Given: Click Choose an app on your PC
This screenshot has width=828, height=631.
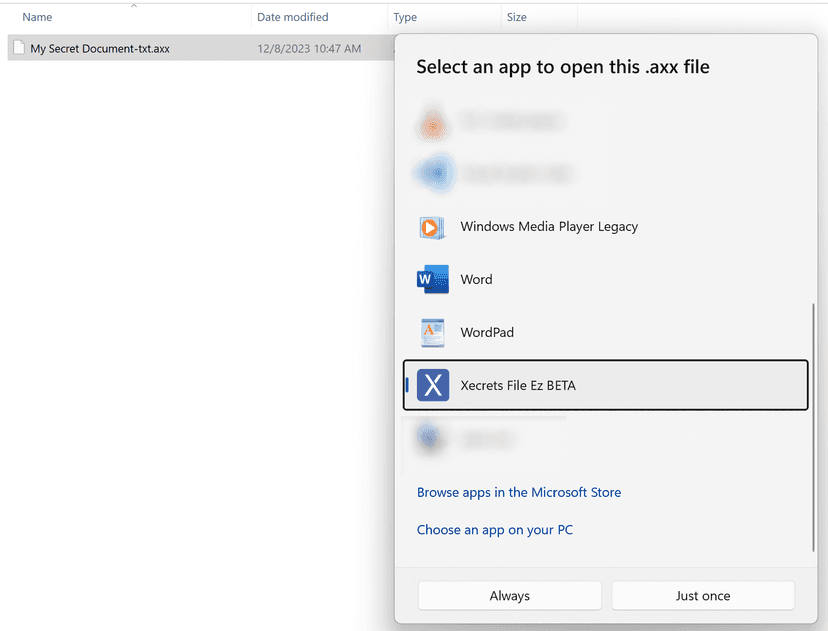Looking at the screenshot, I should [x=495, y=530].
